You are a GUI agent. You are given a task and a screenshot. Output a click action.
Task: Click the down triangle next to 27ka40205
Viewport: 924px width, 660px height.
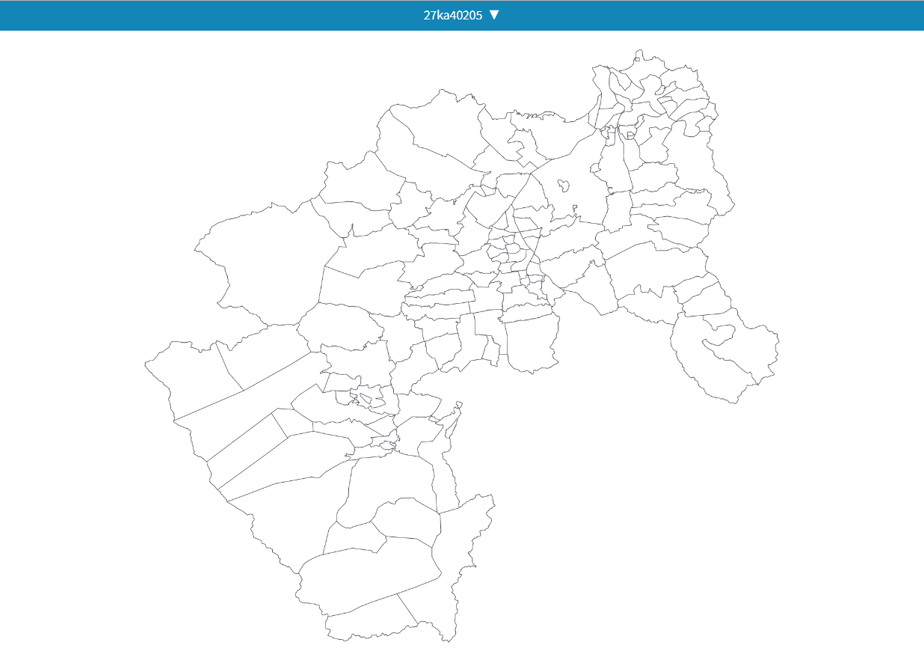pos(494,15)
